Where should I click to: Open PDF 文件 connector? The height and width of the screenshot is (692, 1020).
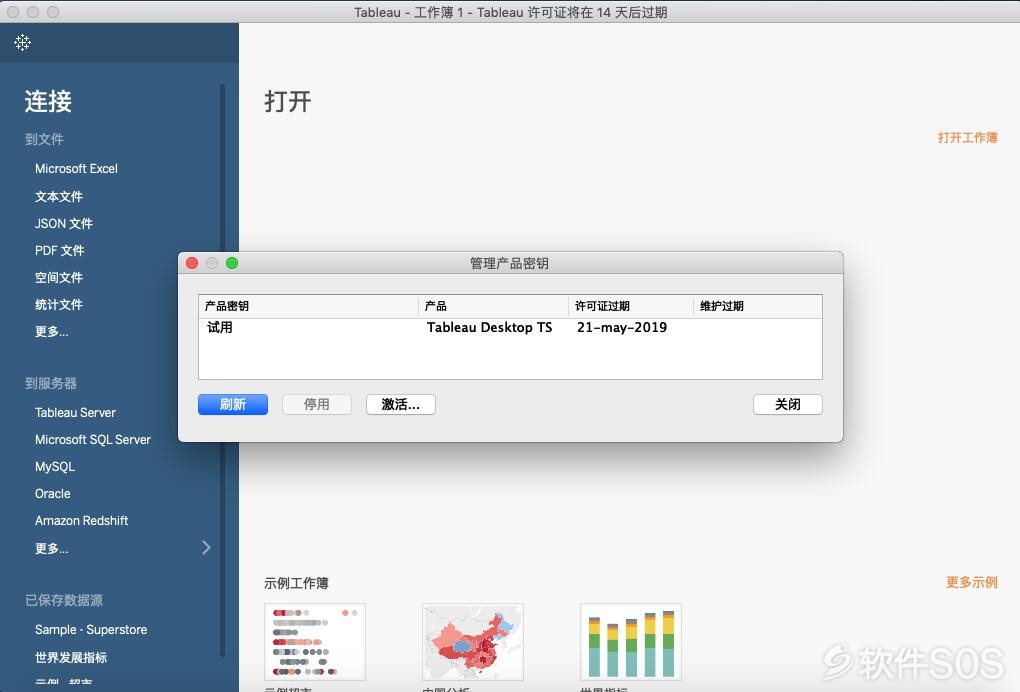(x=59, y=250)
